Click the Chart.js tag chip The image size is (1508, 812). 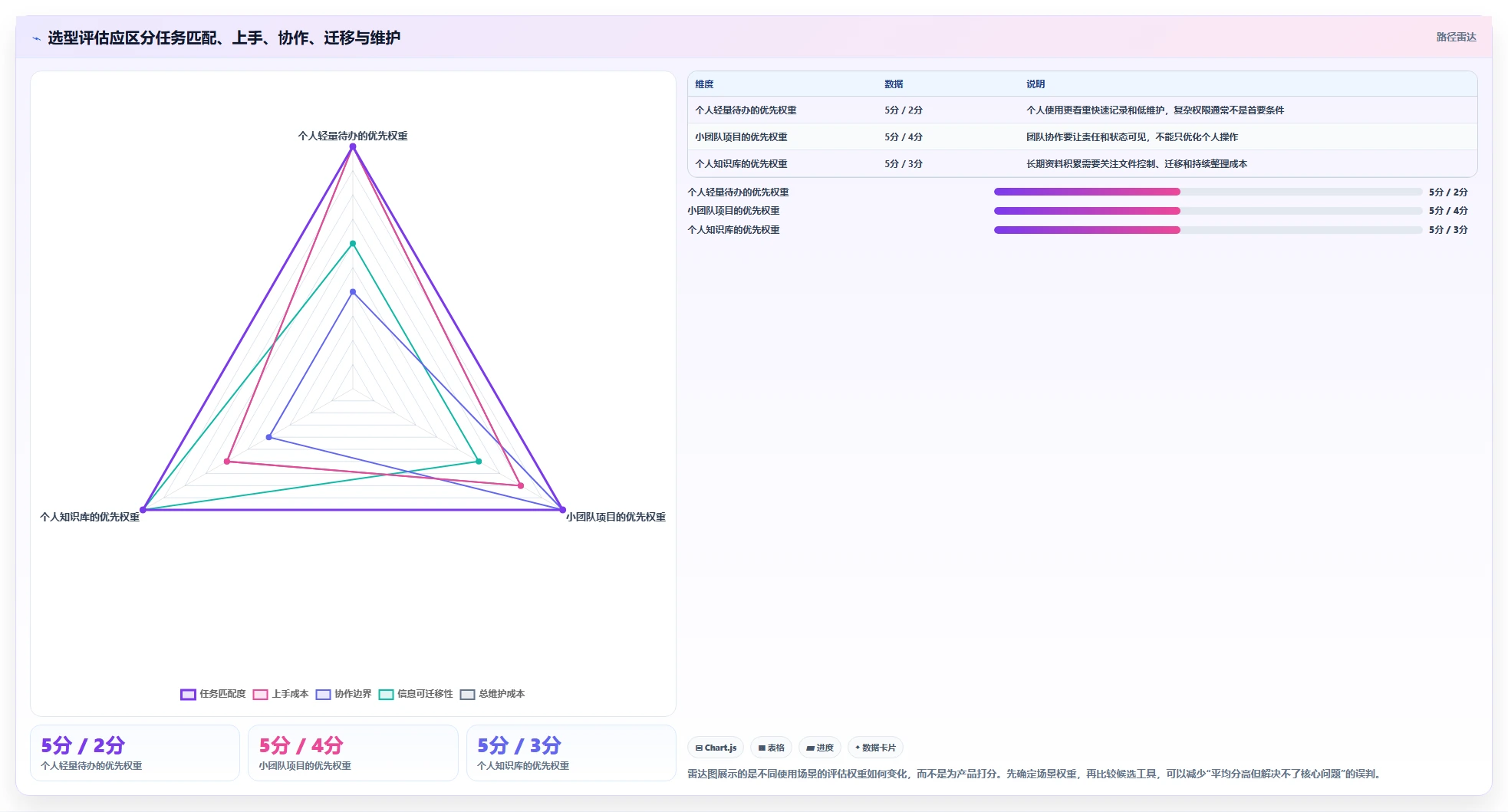point(716,748)
